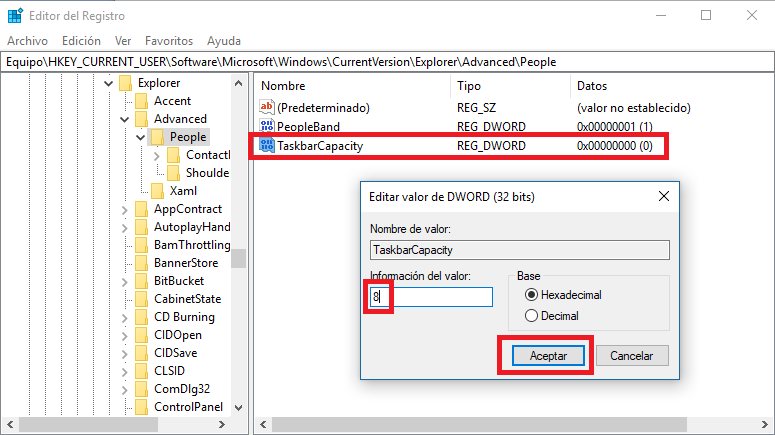Click the Explorer folder icon in tree
This screenshot has height=435, width=775.
[126, 83]
